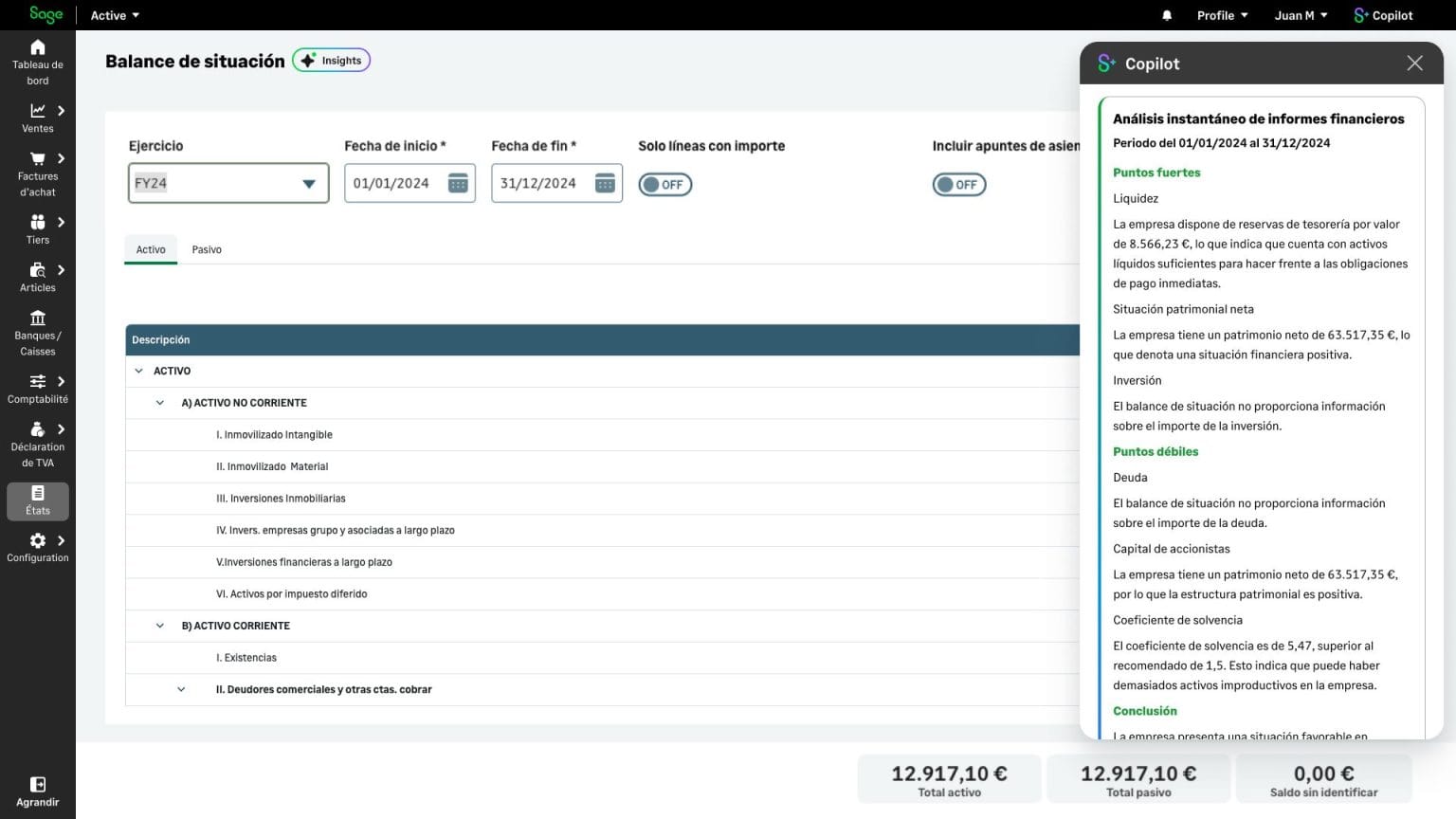Open the calendar for Fecha de fin
Screen dimensions: 1456x819
(x=605, y=182)
